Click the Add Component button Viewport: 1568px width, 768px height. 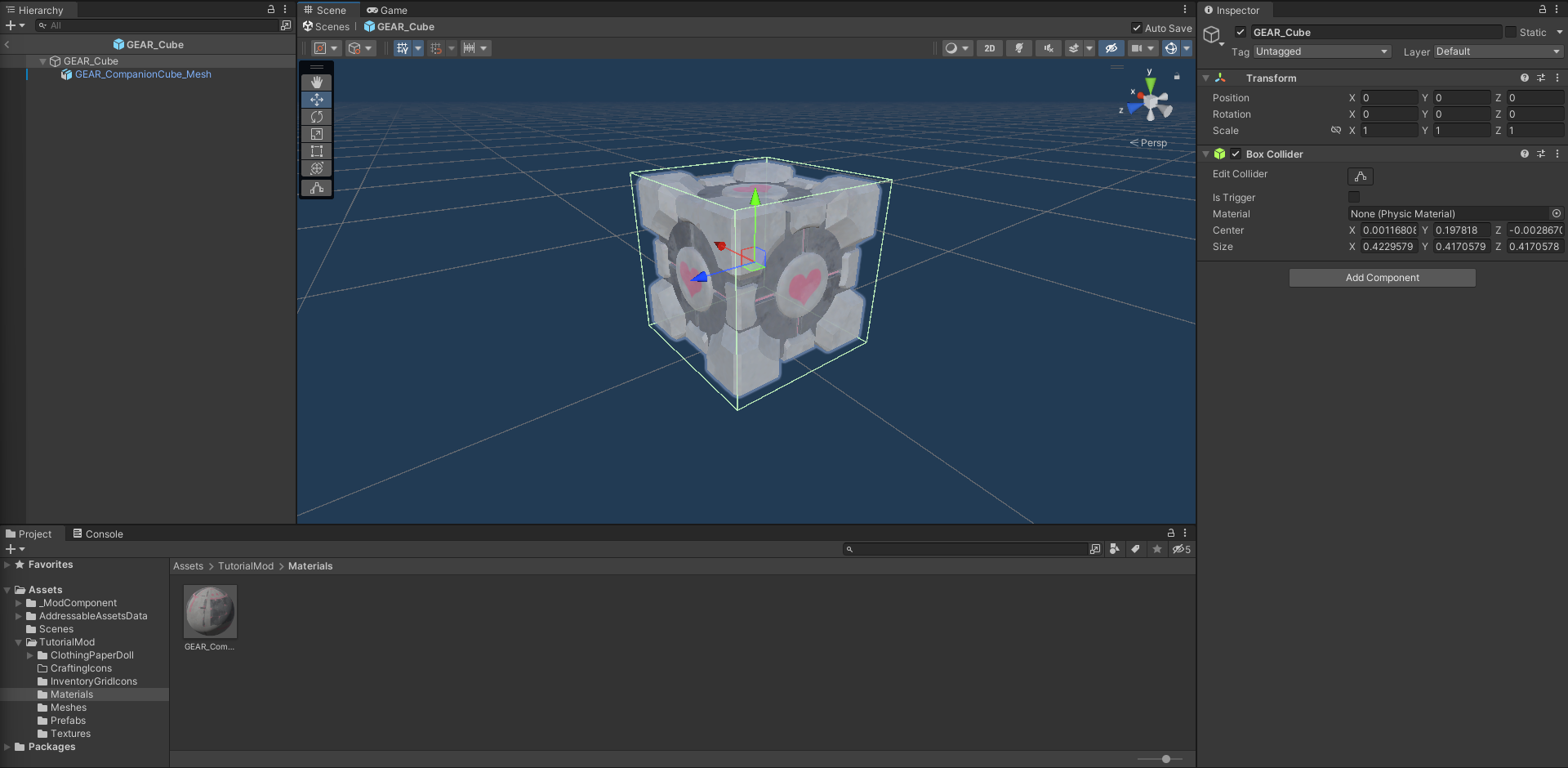1382,278
